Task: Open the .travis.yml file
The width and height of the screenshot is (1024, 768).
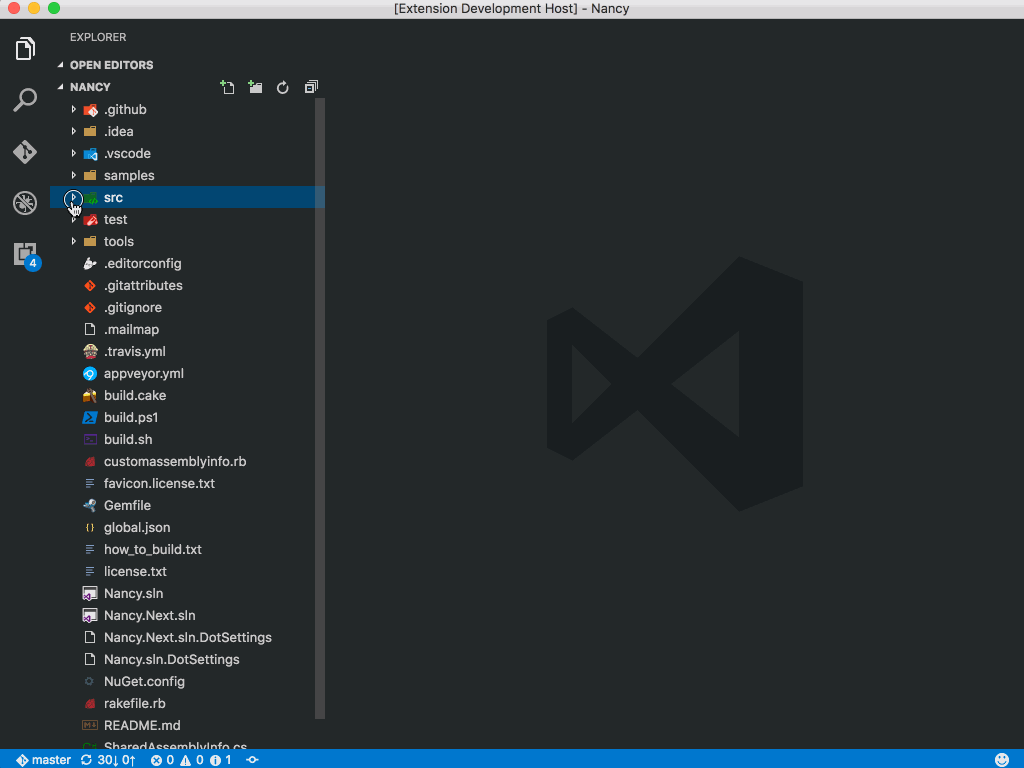Action: pyautogui.click(x=187, y=351)
